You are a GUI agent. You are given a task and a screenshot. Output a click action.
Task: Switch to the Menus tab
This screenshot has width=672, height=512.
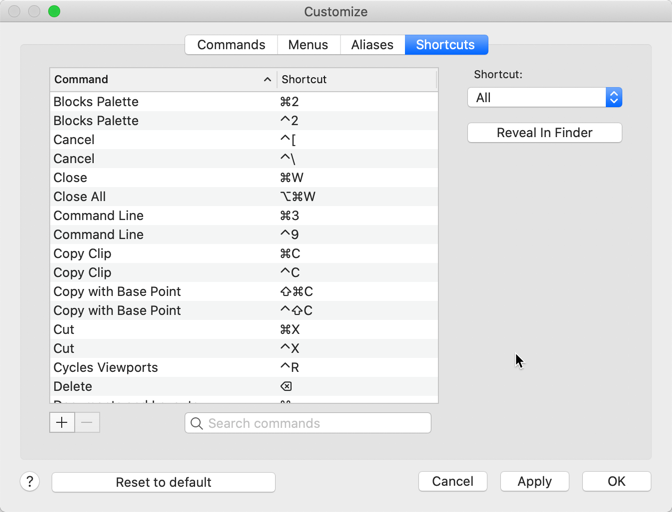click(x=308, y=45)
